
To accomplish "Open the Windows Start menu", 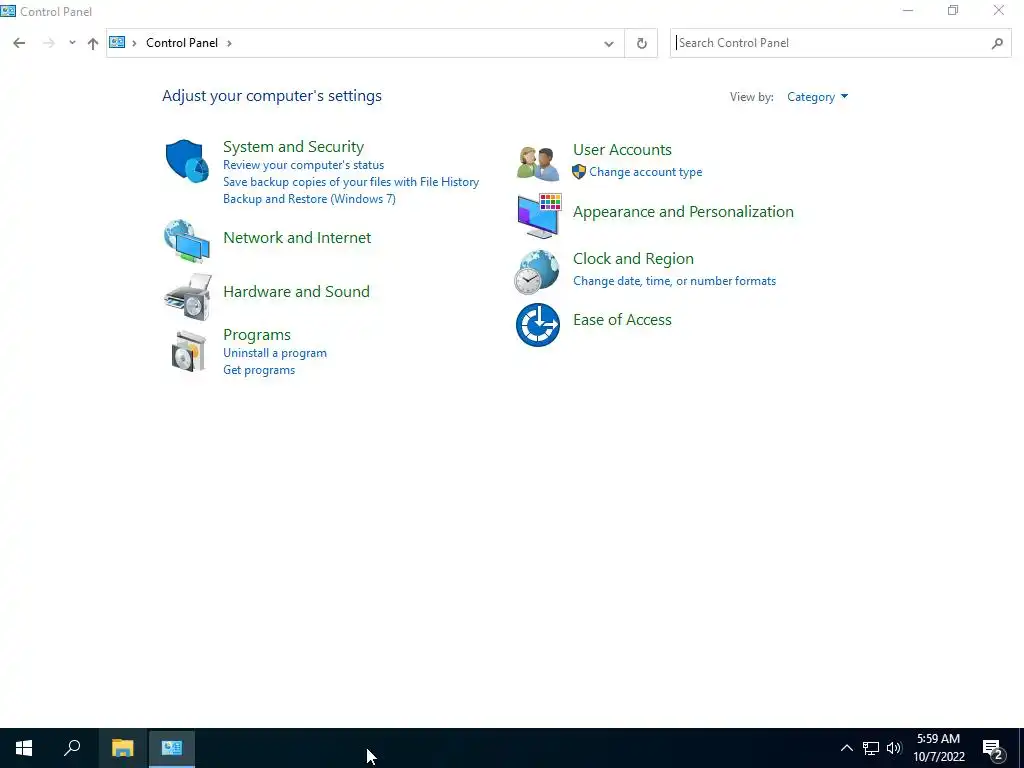I will 24,748.
